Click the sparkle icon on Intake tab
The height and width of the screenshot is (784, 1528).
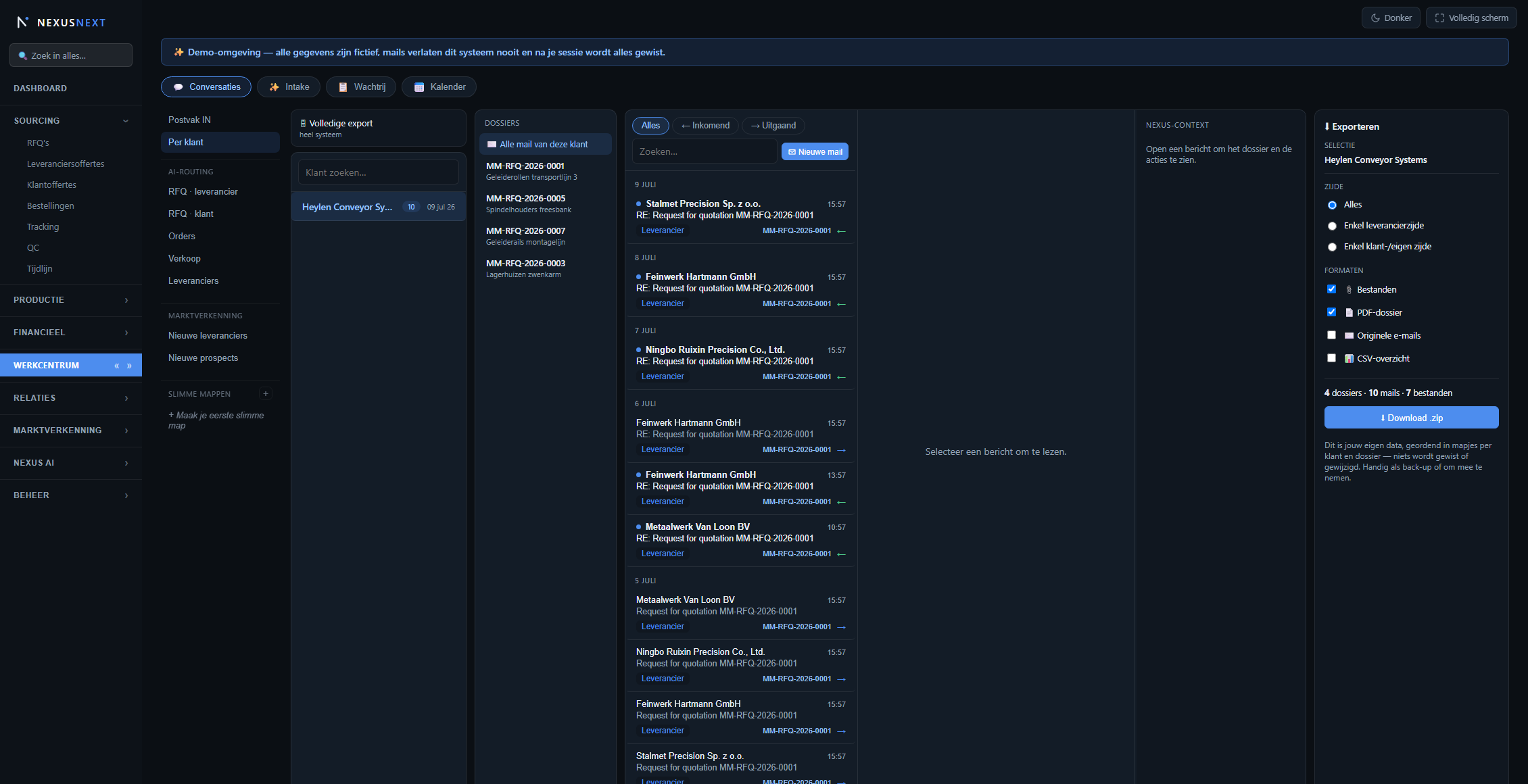tap(274, 87)
